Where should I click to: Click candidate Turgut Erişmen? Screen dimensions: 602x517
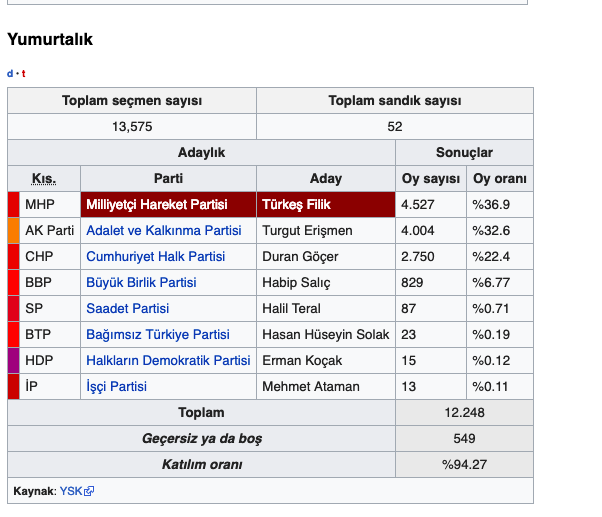(x=307, y=230)
